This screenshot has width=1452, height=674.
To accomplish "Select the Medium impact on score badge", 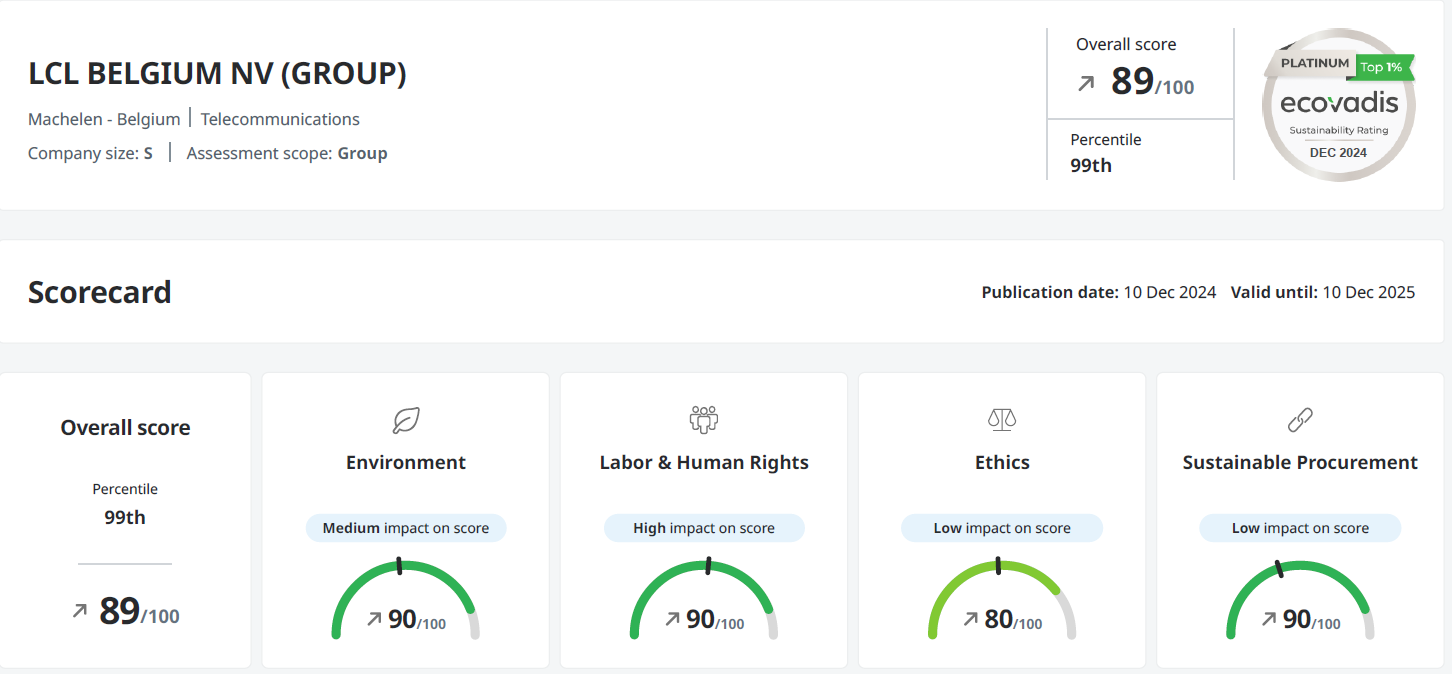I will pyautogui.click(x=406, y=528).
